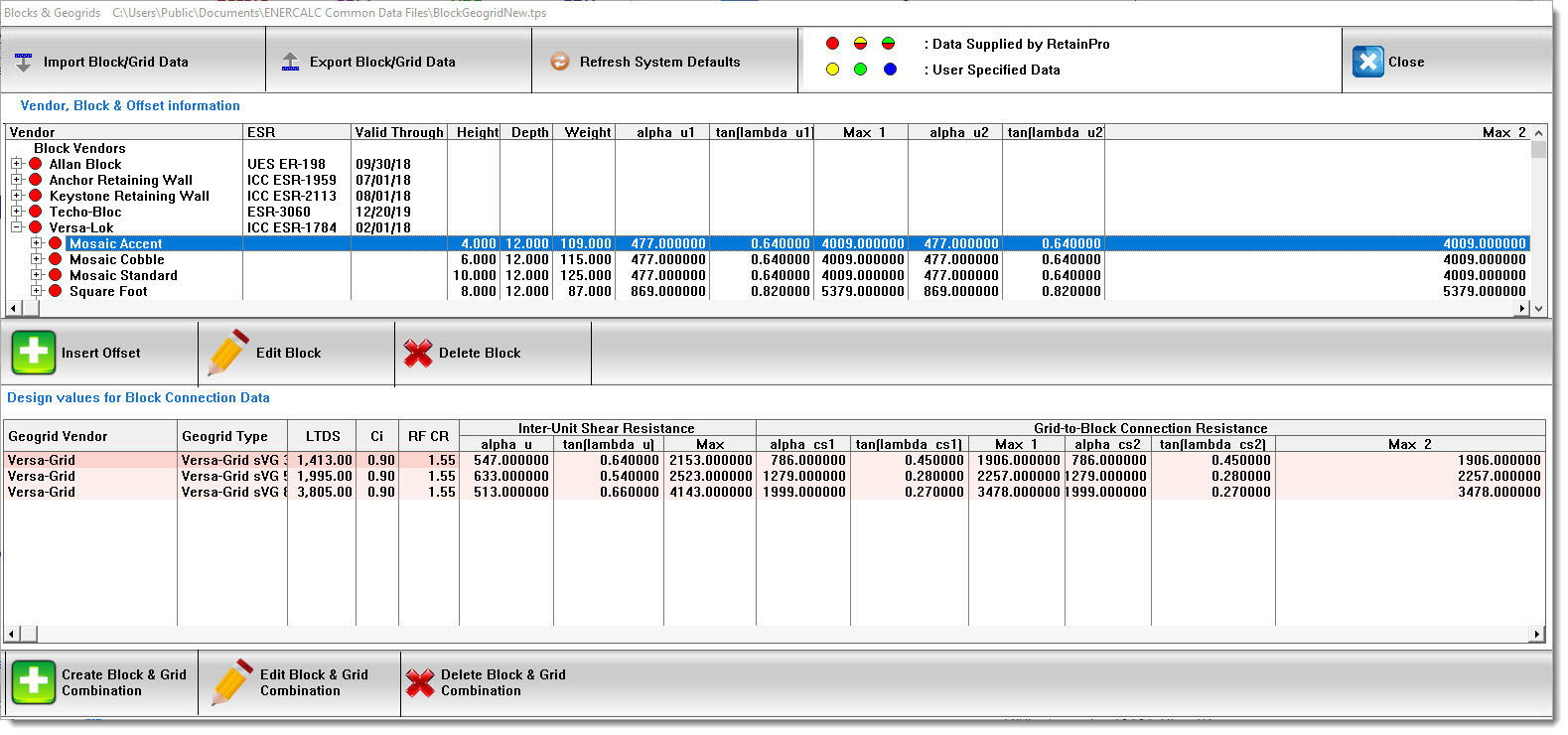Select the Mosaic Cobble row label
Viewport: 1568px width, 735px height.
click(117, 259)
